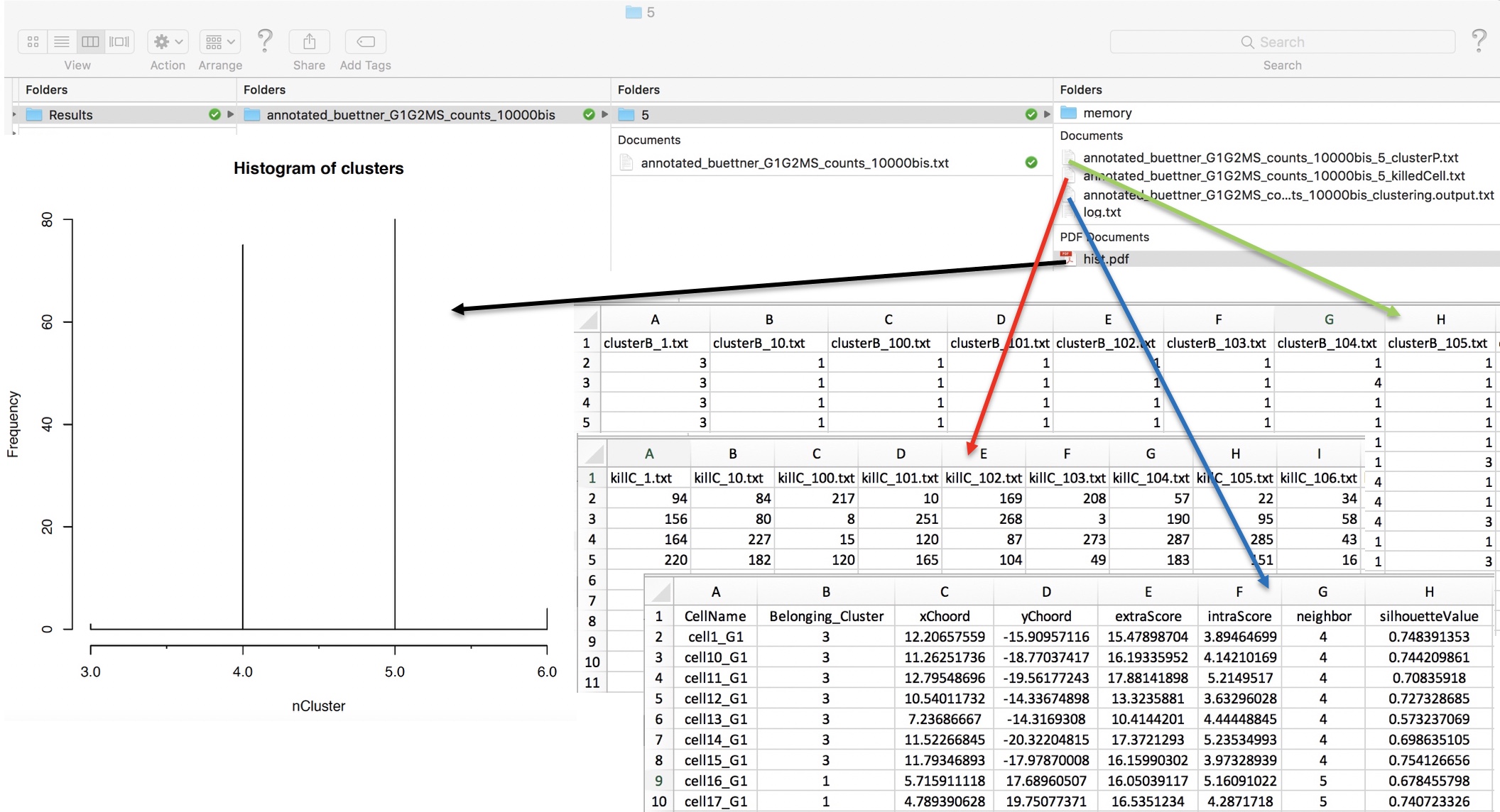The image size is (1500, 812).
Task: Click select-all corner in clusterB spreadsheet
Action: tap(587, 319)
